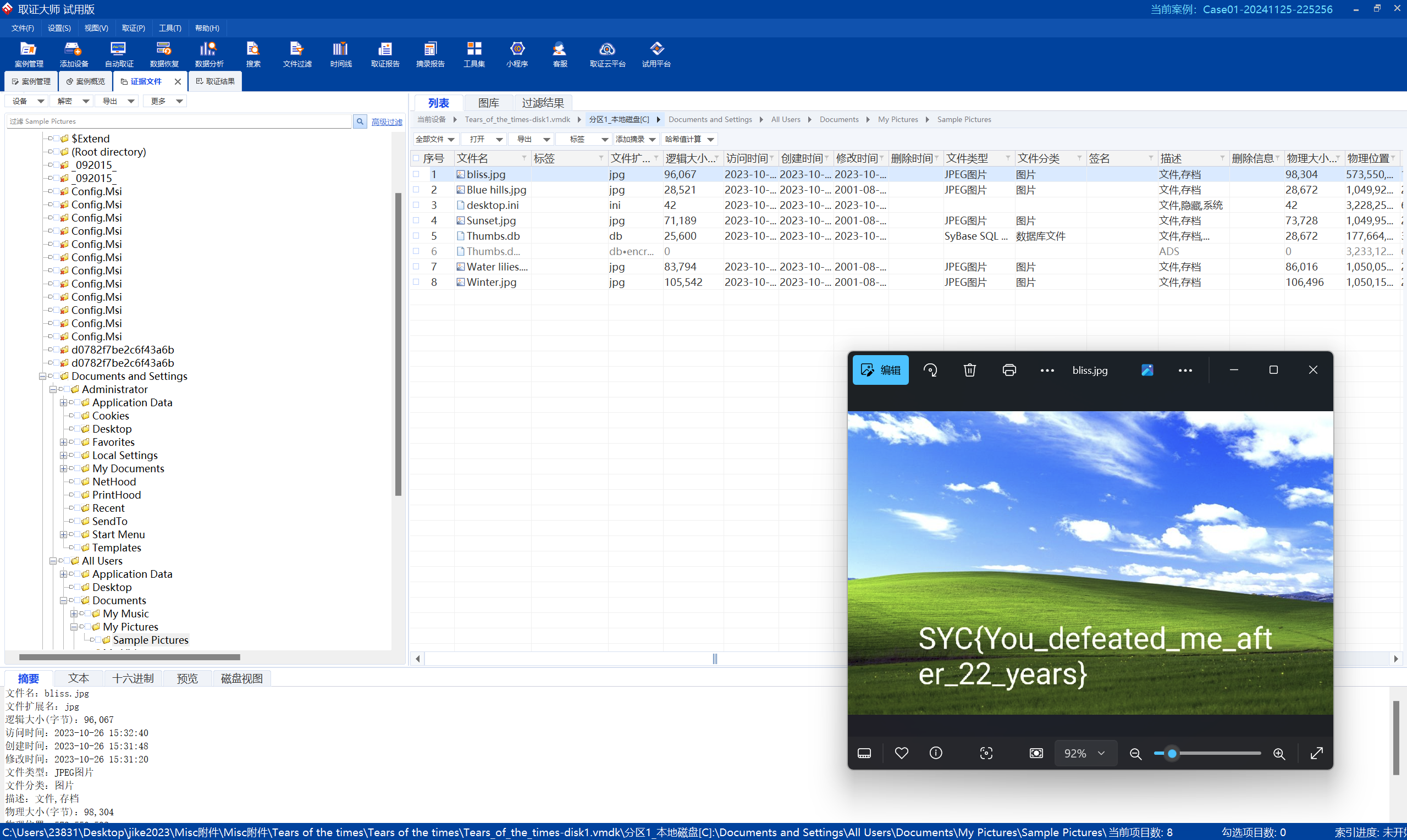Print the image from the photo viewer
The height and width of the screenshot is (840, 1407).
(1009, 370)
